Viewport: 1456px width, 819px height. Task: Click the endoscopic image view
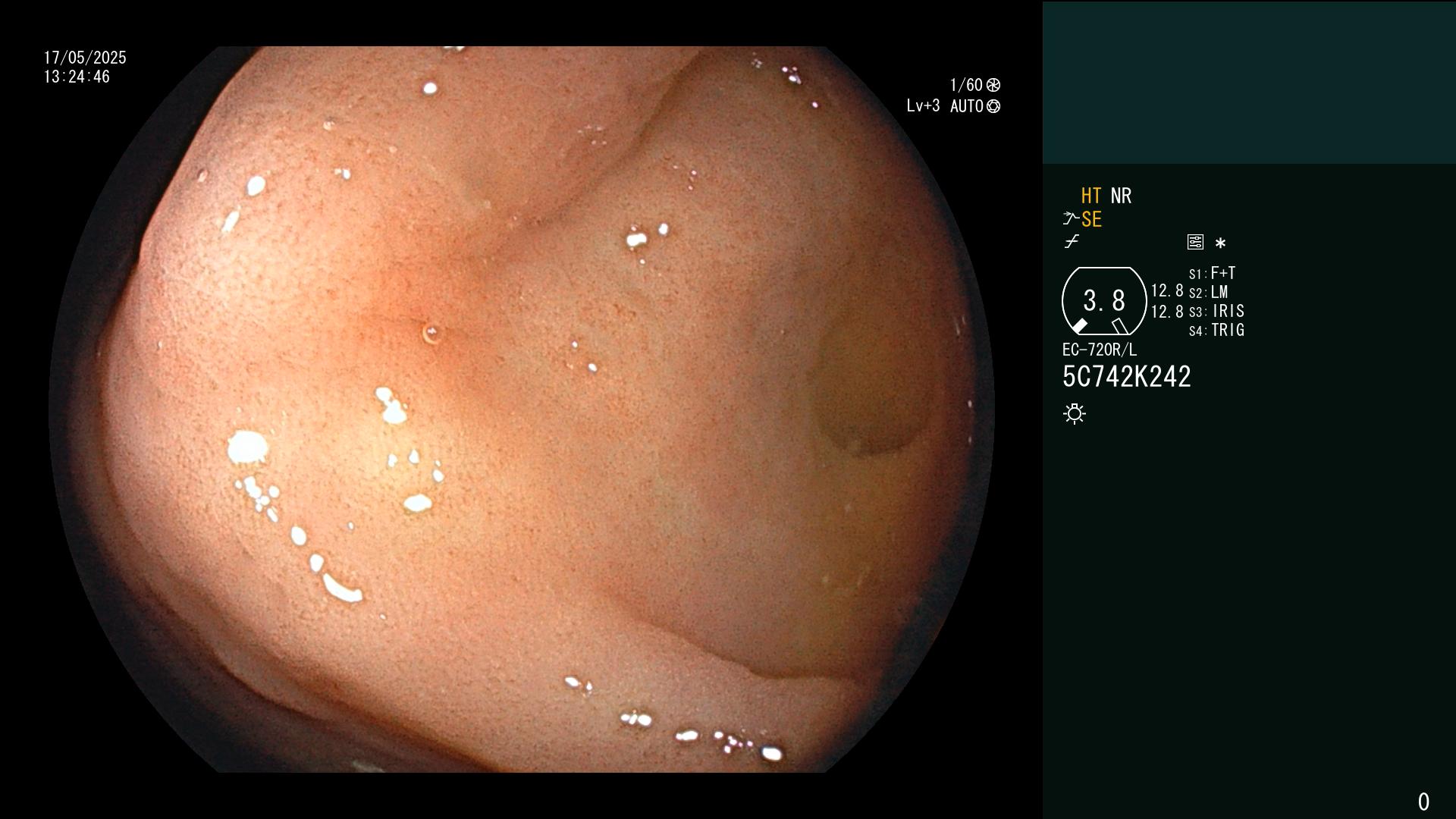coord(522,409)
